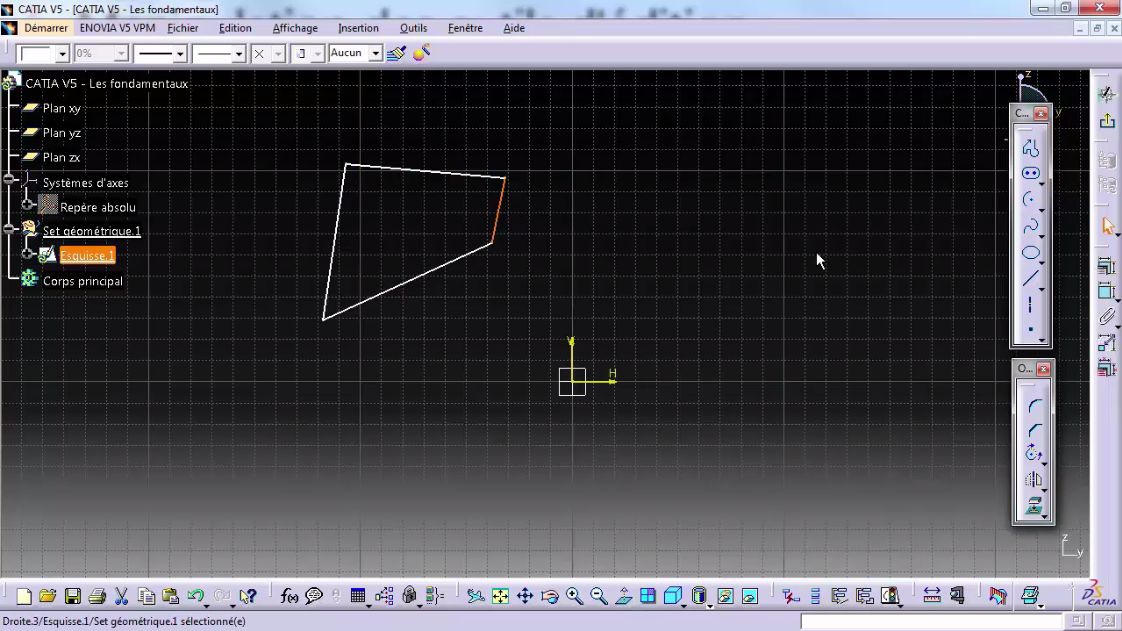This screenshot has width=1122, height=631.
Task: Select the Profile tool in the sketcher palette
Action: tap(1031, 145)
